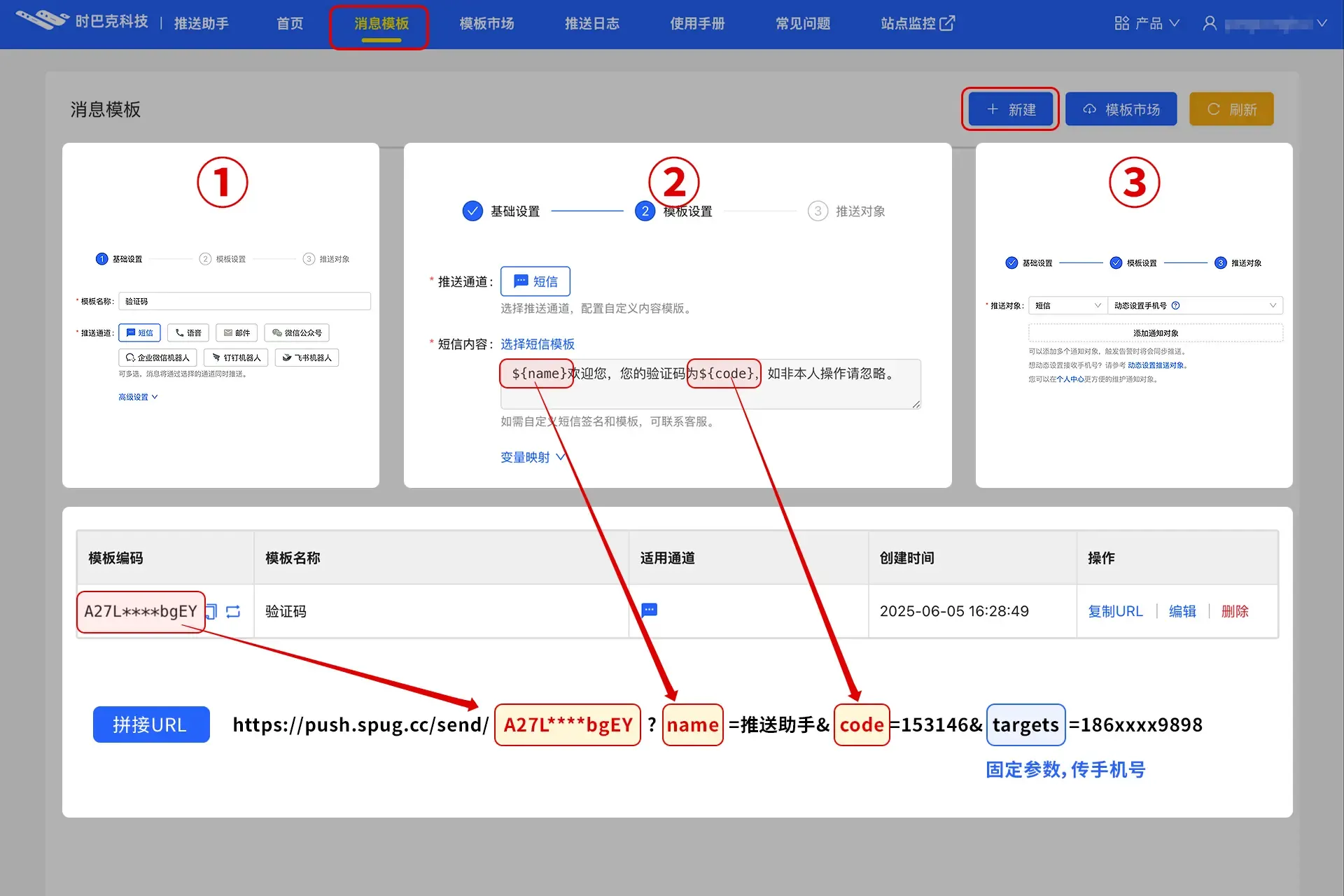The height and width of the screenshot is (896, 1344).
Task: Expand the 产品 dropdown menu
Action: tap(1147, 24)
